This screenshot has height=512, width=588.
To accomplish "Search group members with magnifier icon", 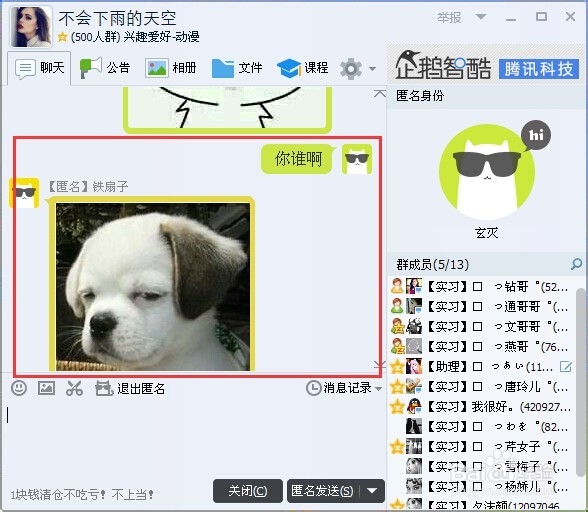I will (x=576, y=264).
